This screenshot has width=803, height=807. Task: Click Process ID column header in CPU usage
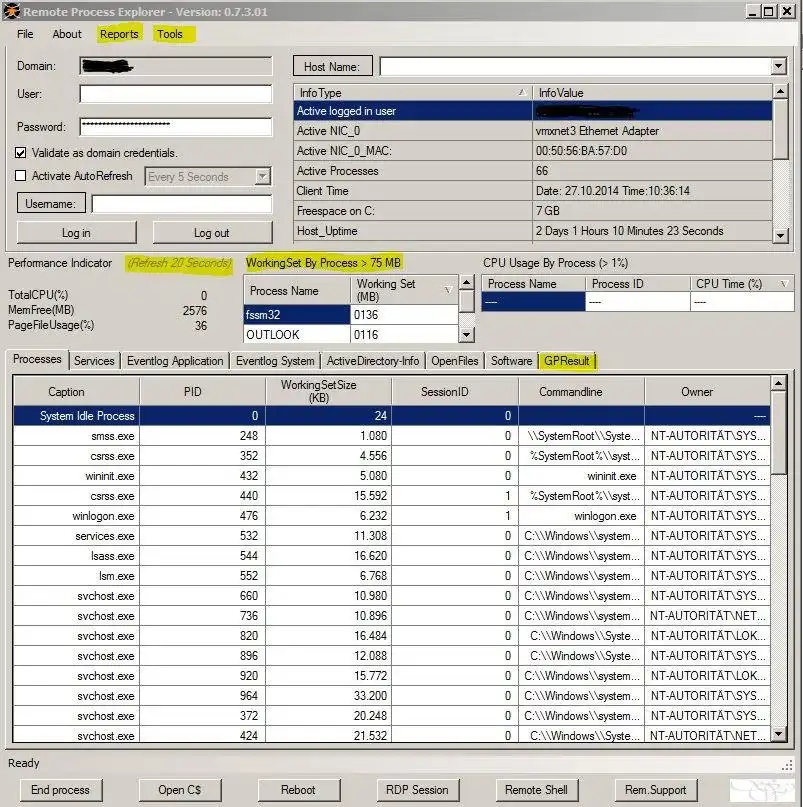638,284
